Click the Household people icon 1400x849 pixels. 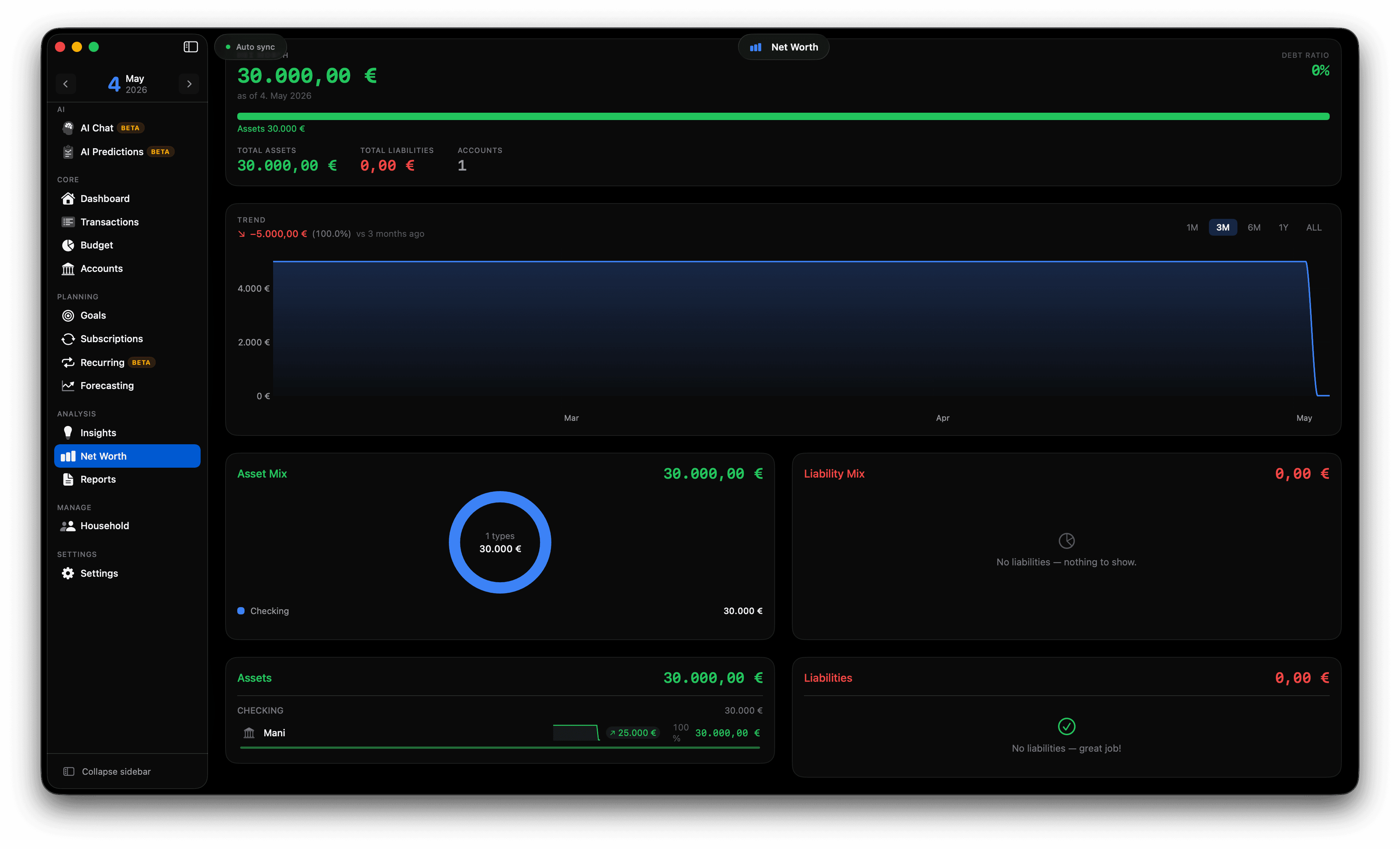pyautogui.click(x=68, y=526)
